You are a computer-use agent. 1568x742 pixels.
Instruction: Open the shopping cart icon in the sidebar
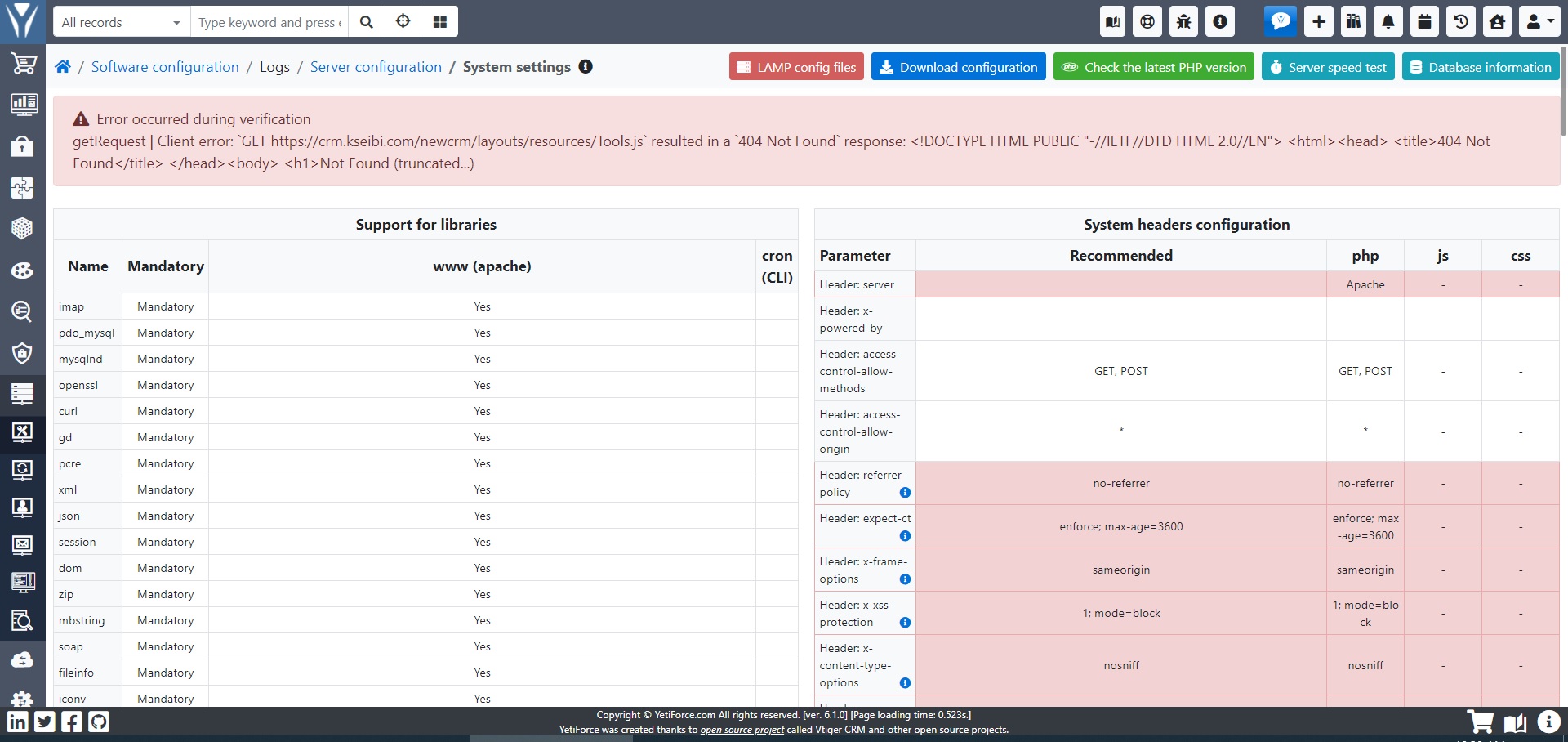click(23, 64)
